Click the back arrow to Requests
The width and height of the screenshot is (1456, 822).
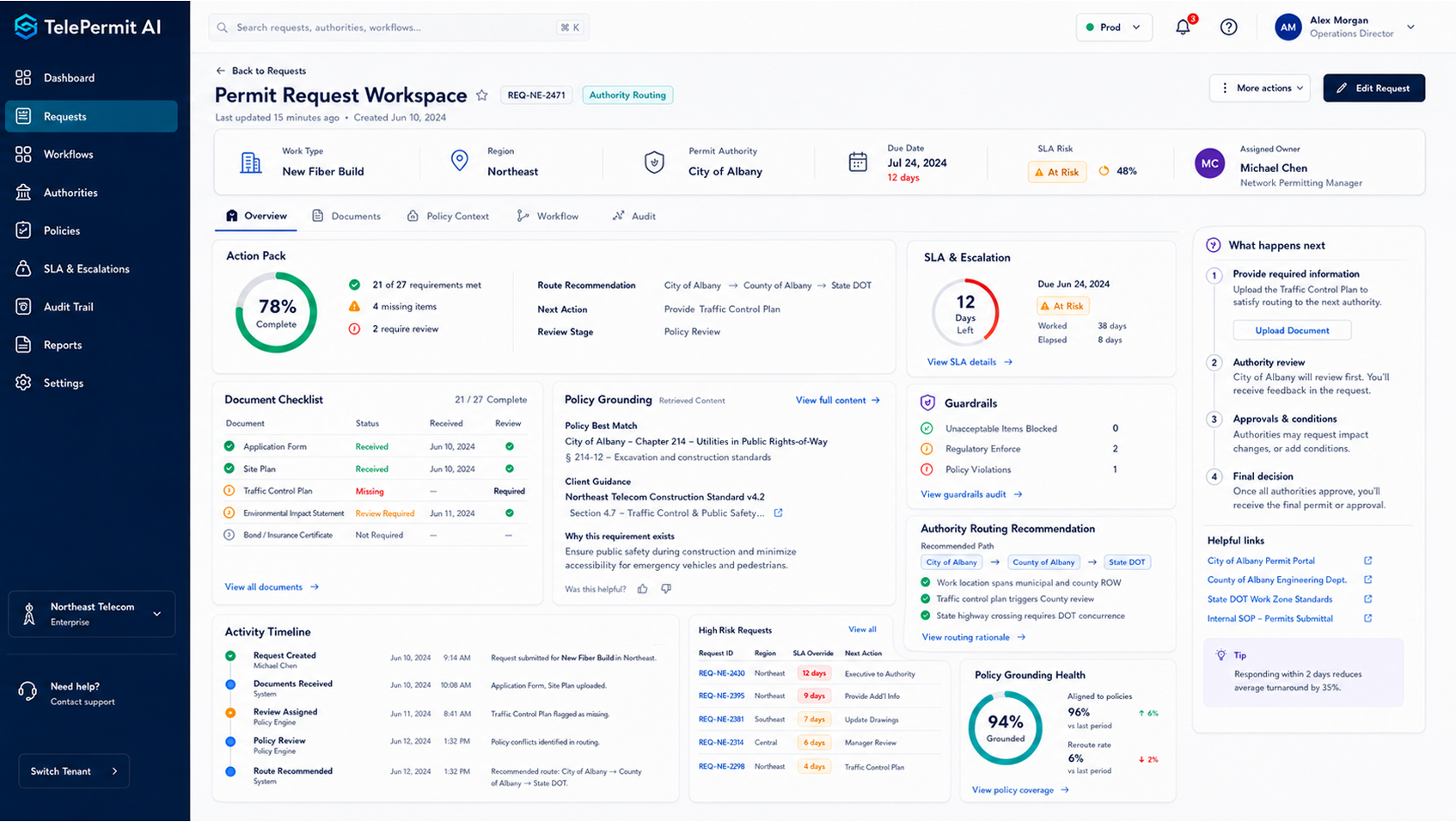tap(221, 71)
